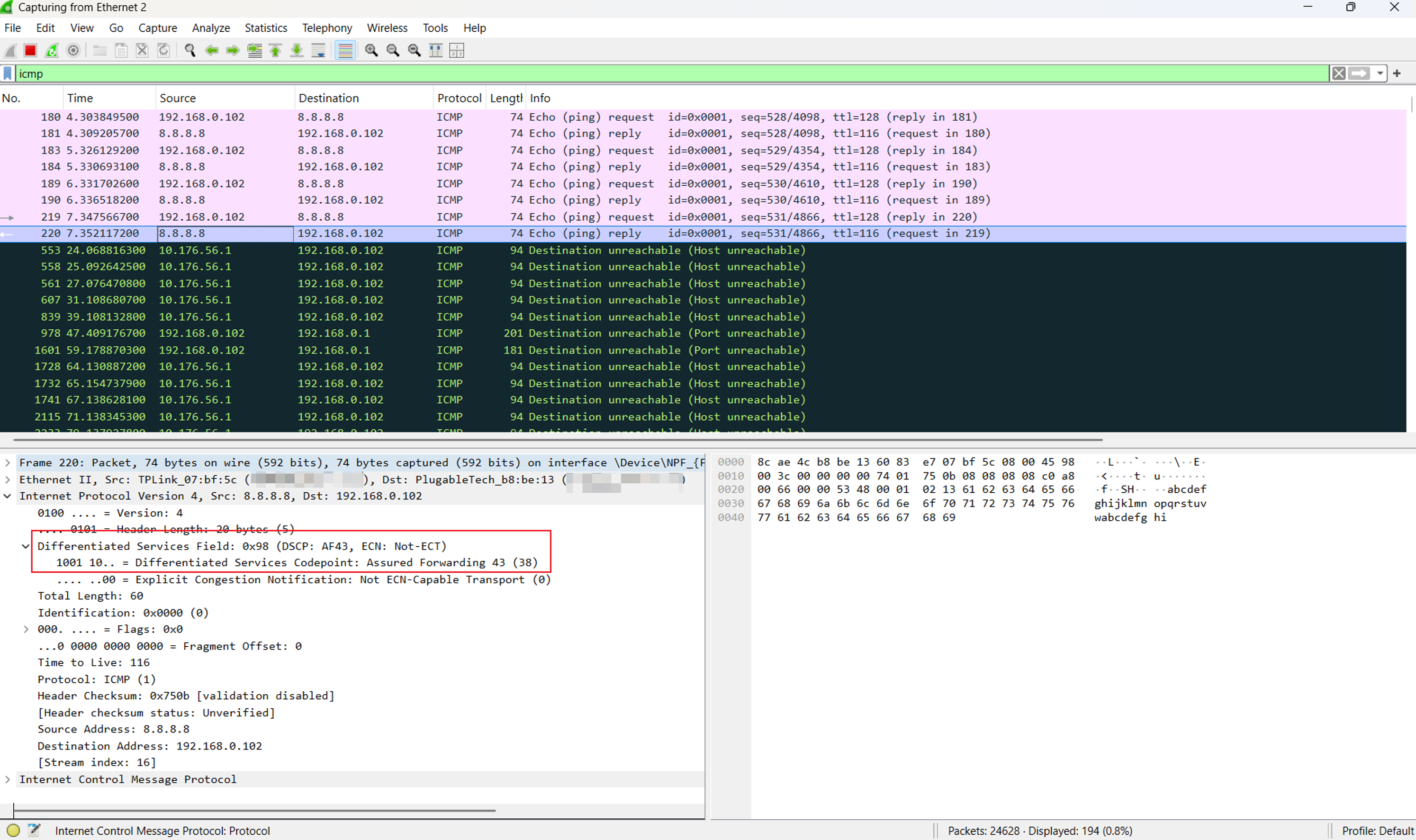Collapse Internet Protocol Version 4 node
The height and width of the screenshot is (840, 1416).
click(x=8, y=497)
